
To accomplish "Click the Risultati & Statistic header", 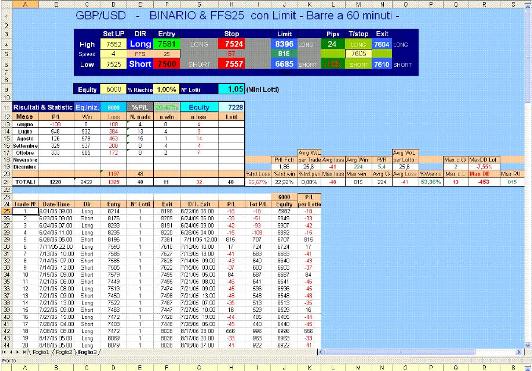I will 43,107.
